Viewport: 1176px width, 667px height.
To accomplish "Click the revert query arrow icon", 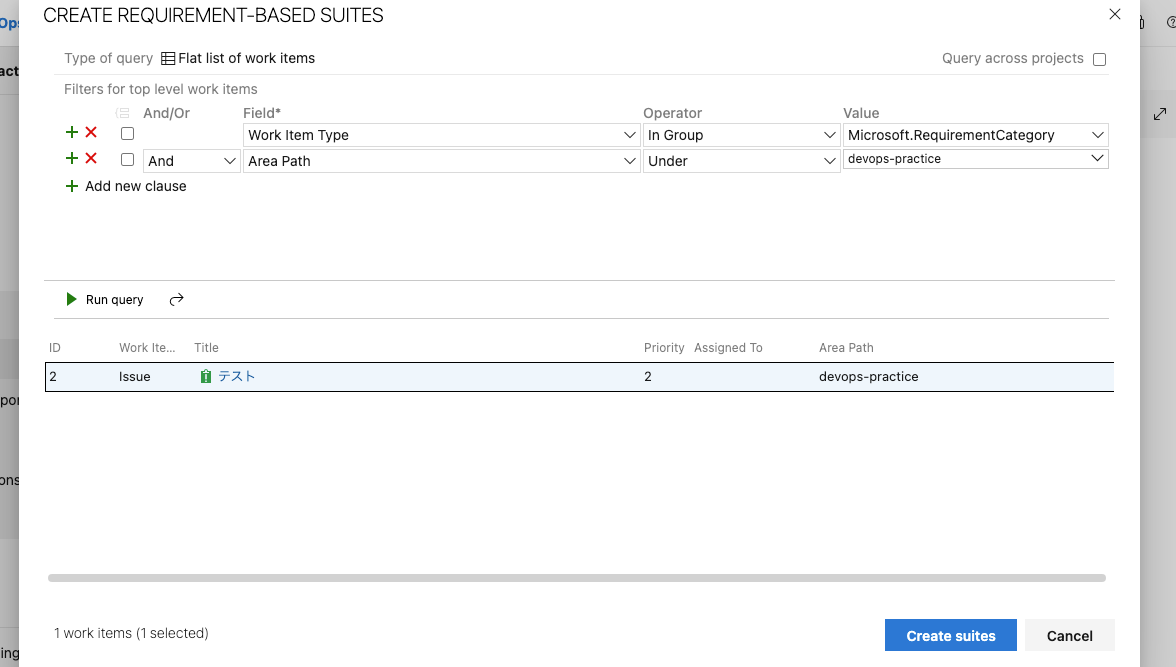I will 177,299.
